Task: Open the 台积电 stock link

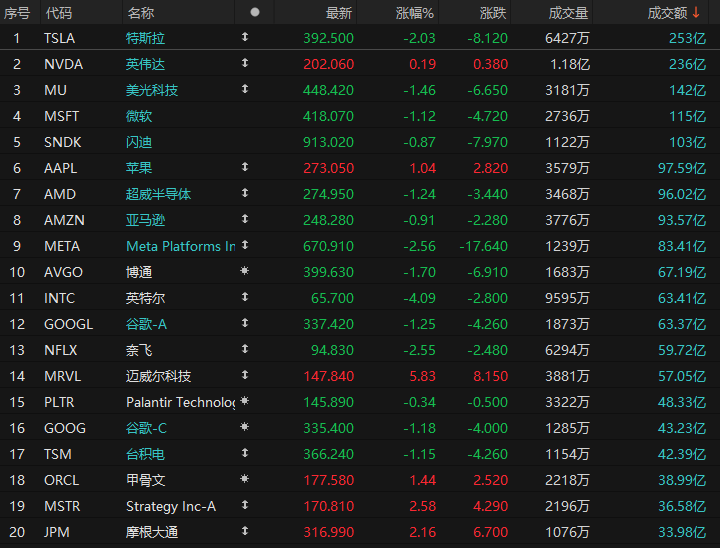Action: point(145,454)
